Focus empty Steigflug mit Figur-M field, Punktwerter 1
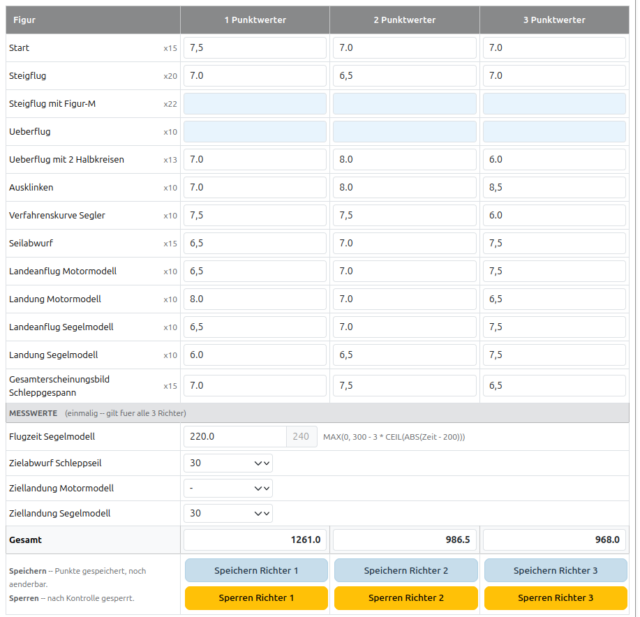 tap(255, 103)
